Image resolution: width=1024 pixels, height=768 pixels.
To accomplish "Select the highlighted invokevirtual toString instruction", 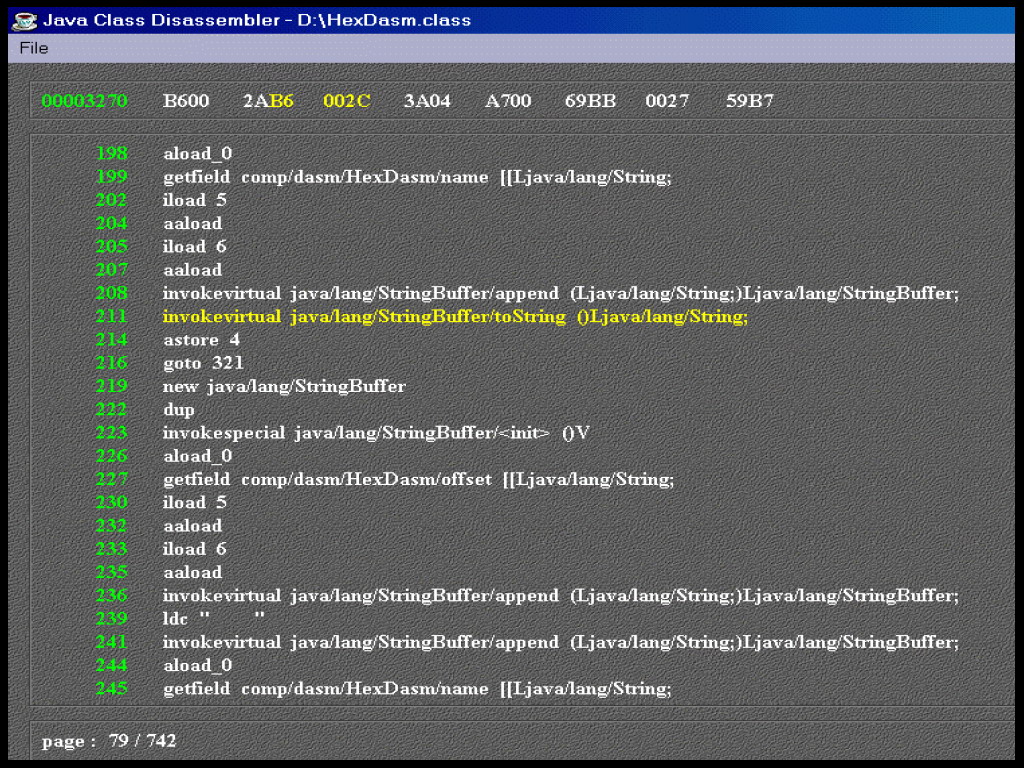I will tap(455, 317).
